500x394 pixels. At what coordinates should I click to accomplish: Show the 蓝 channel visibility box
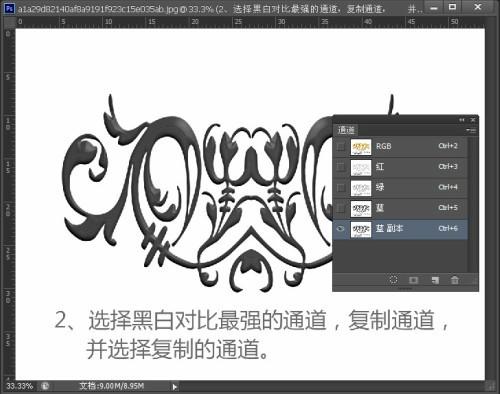(341, 208)
